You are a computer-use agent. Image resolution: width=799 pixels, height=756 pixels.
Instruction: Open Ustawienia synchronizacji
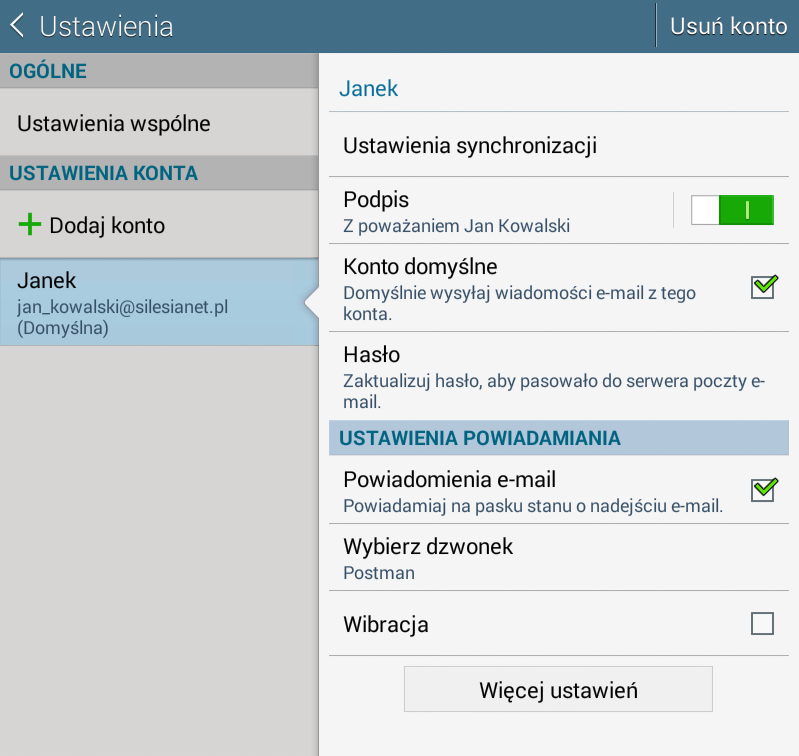pyautogui.click(x=470, y=146)
